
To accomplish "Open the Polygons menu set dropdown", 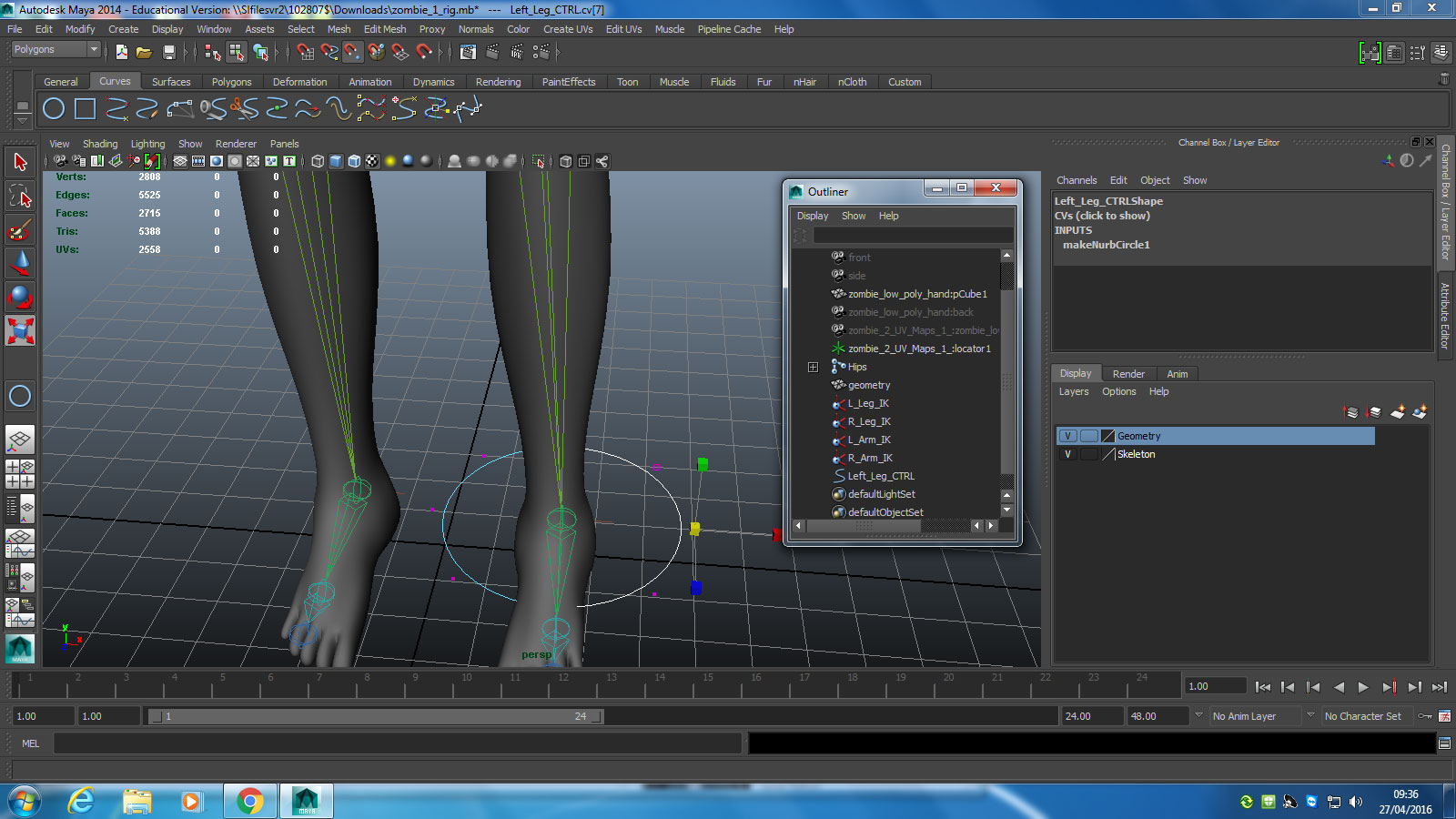I will (56, 49).
